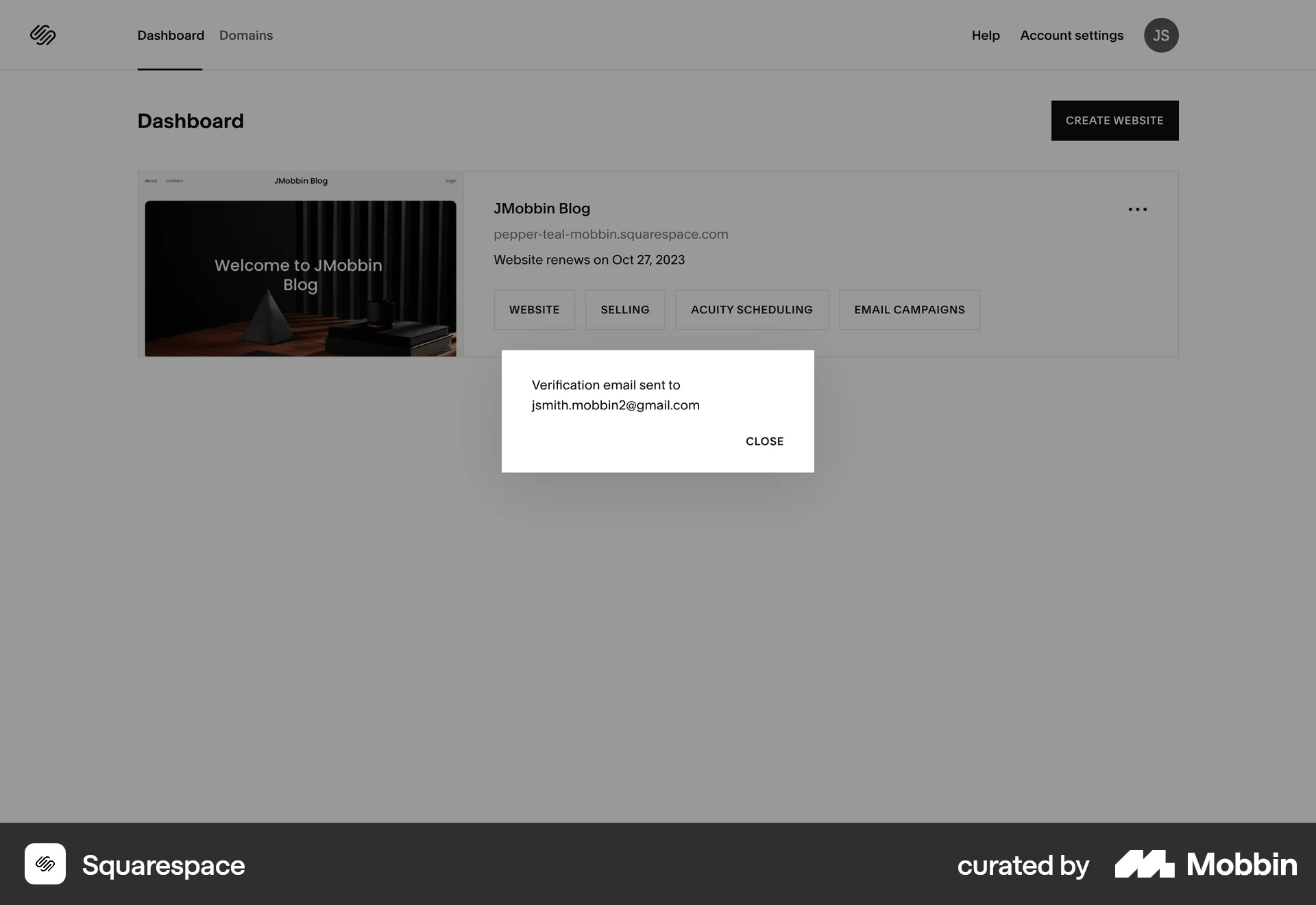Click the Squarespace icon in the bottom footer
Viewport: 1316px width, 905px height.
coord(45,865)
